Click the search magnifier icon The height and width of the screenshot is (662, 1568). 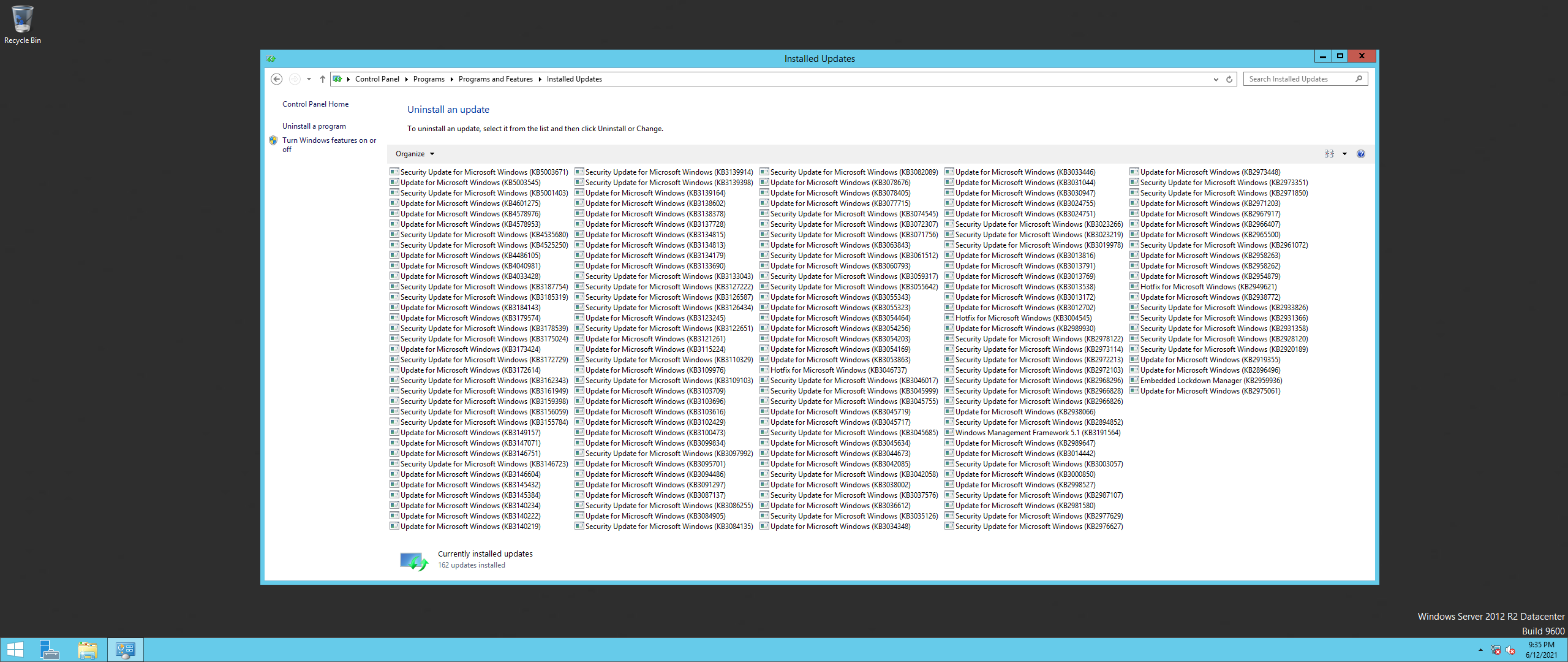1359,78
